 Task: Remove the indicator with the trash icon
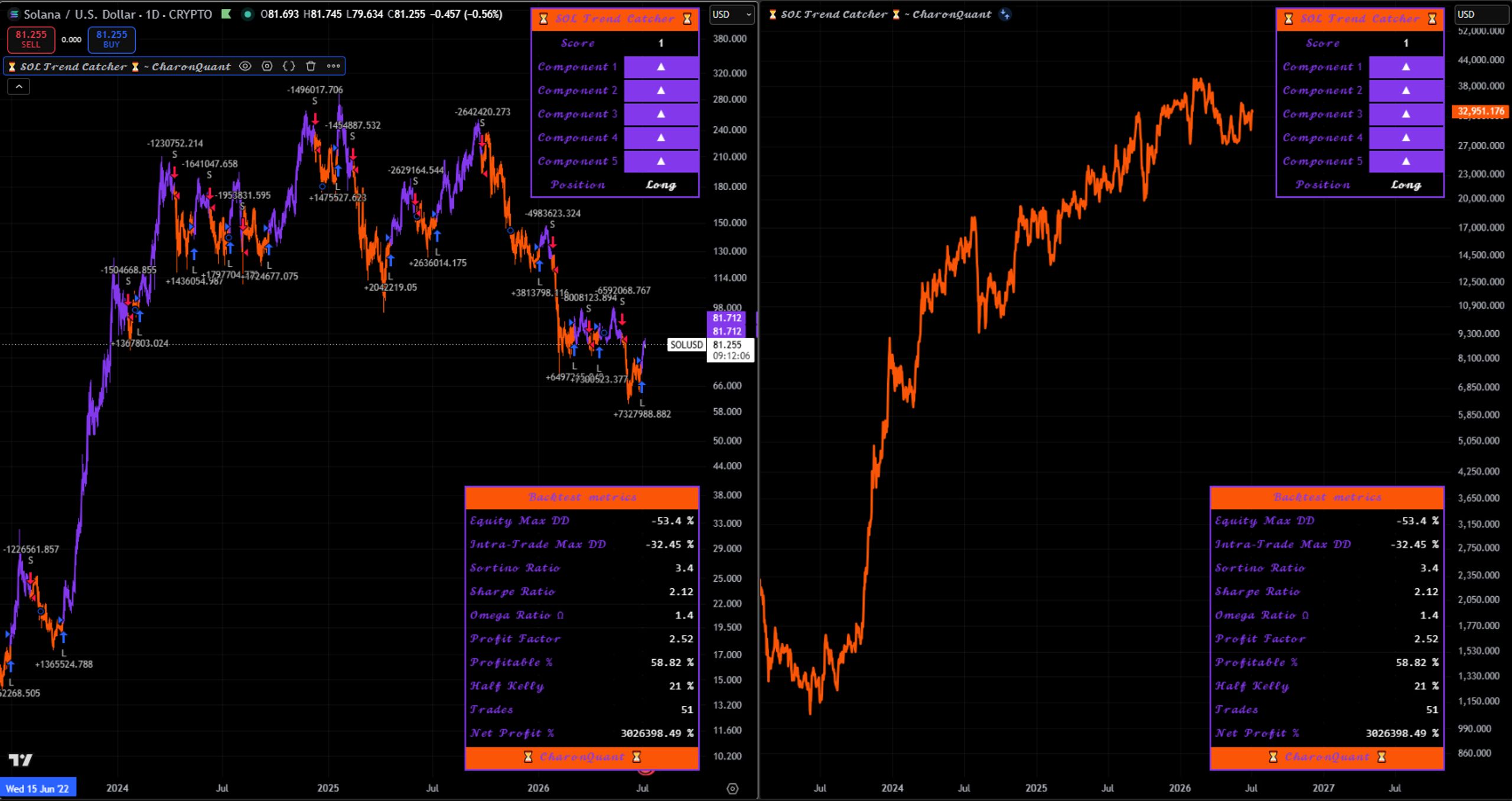[x=311, y=66]
